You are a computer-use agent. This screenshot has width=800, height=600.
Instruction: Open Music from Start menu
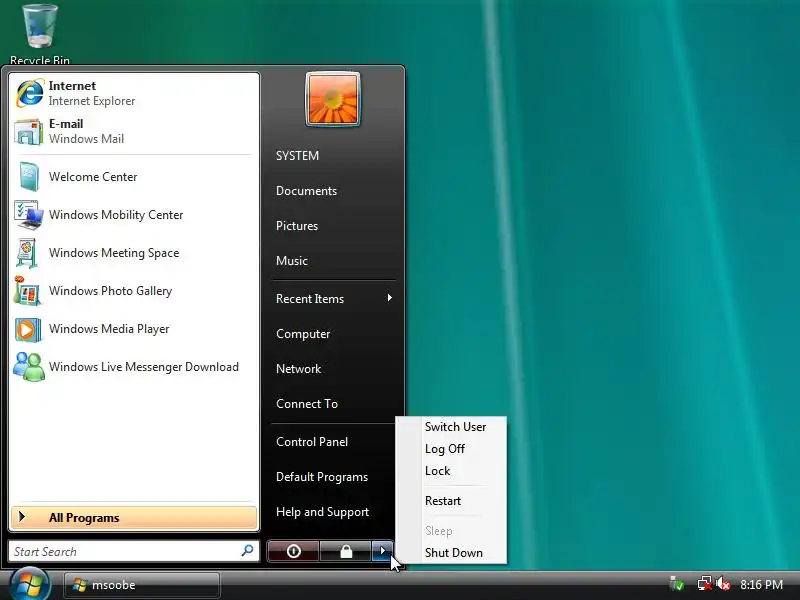[292, 261]
